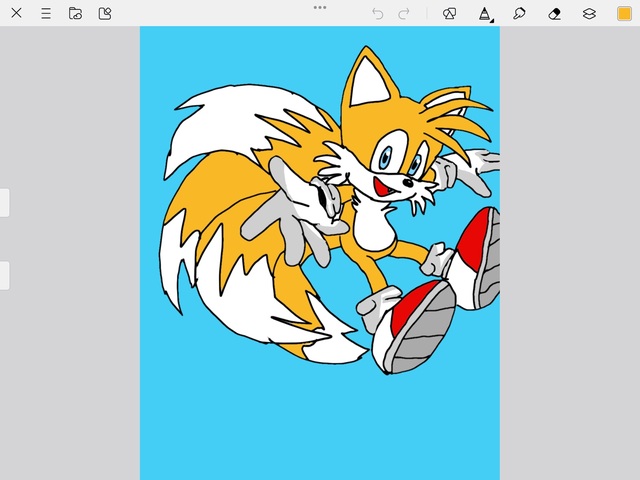This screenshot has width=640, height=480.
Task: Click the fox's open red mouth
Action: [x=381, y=187]
